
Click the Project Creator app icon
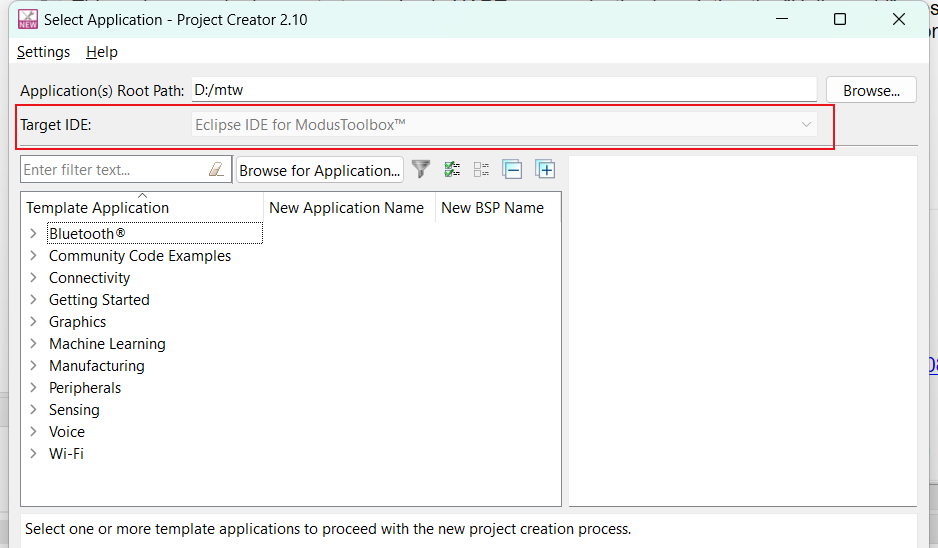coord(28,19)
